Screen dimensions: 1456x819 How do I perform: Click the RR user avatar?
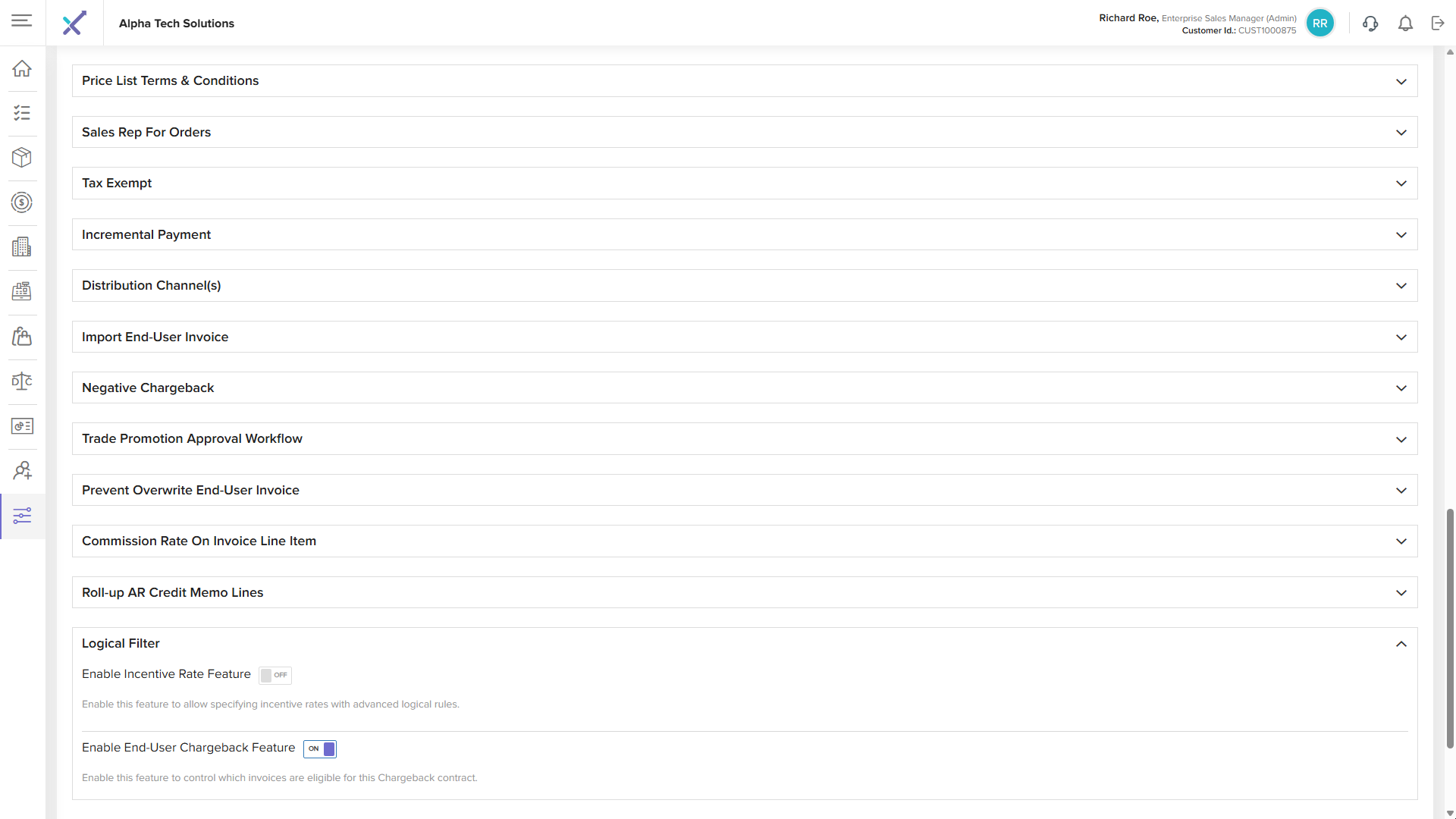1319,24
